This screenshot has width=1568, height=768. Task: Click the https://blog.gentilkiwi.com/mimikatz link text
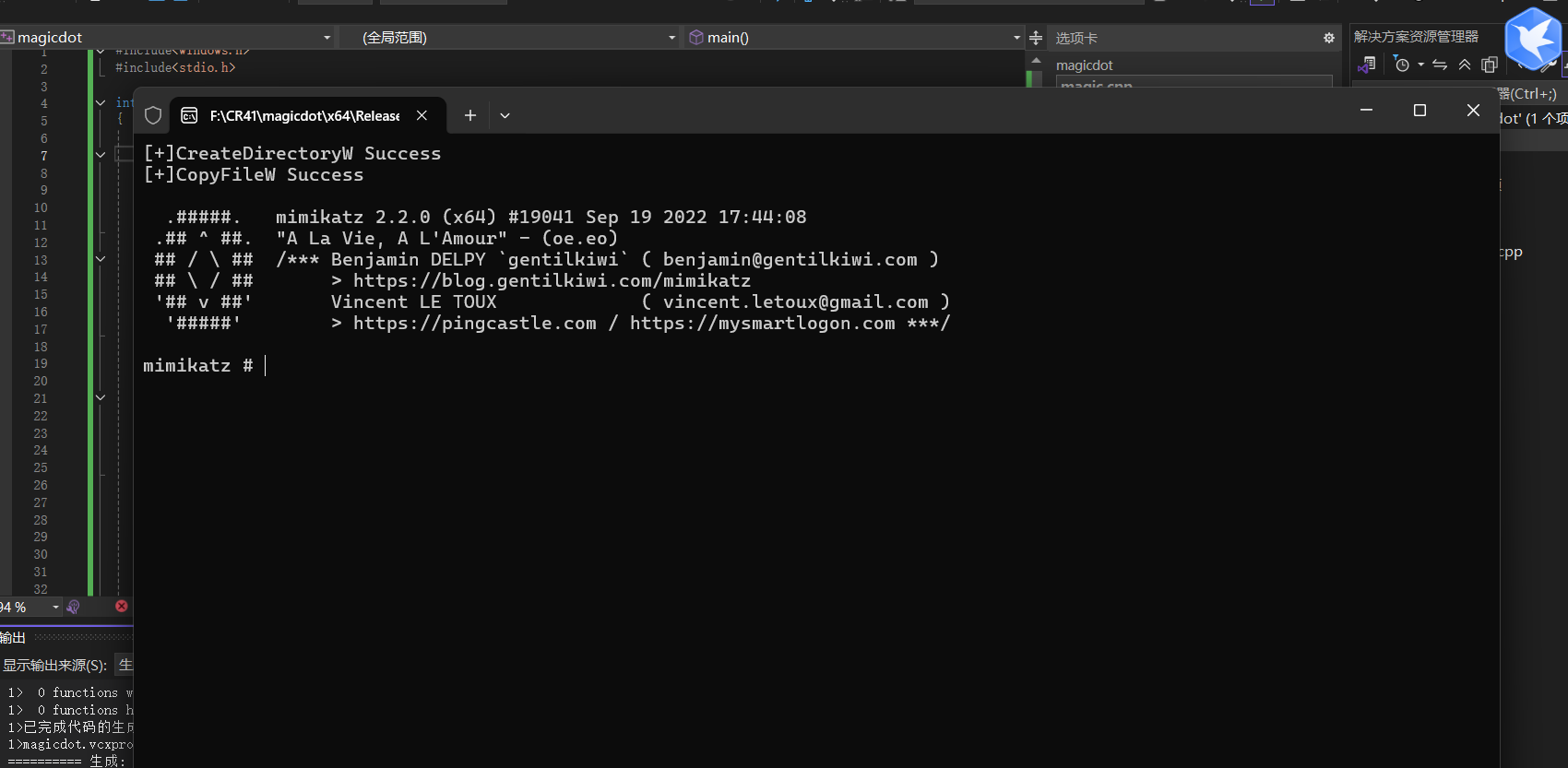point(552,280)
